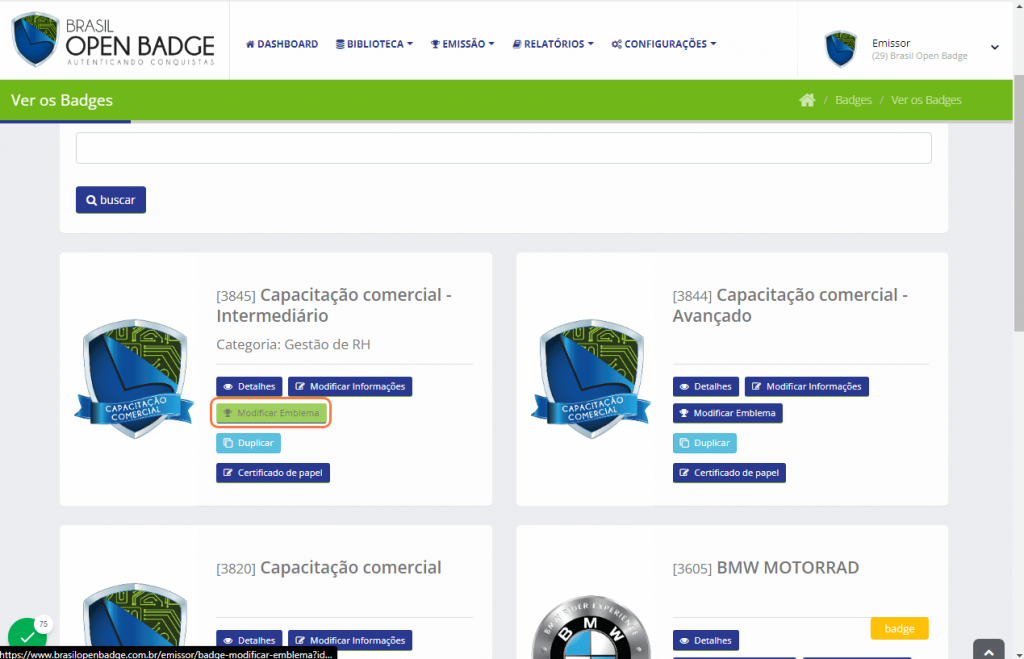1024x659 pixels.
Task: Open the Avançado badge emblem image
Action: click(x=590, y=379)
